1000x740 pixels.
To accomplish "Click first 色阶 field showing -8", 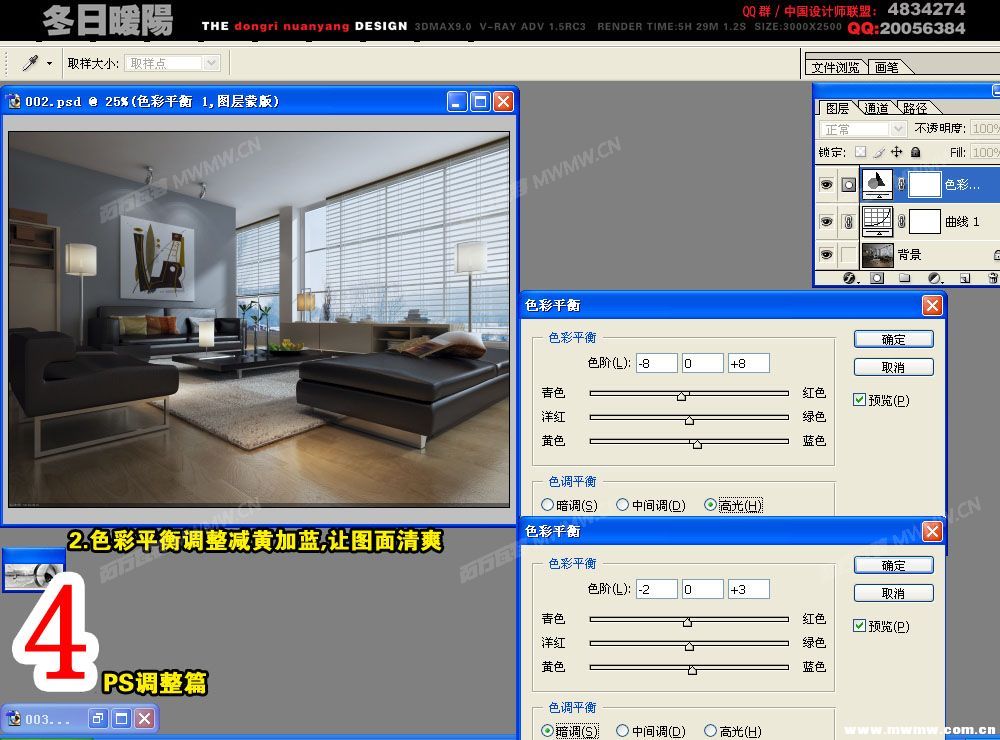I will (657, 363).
